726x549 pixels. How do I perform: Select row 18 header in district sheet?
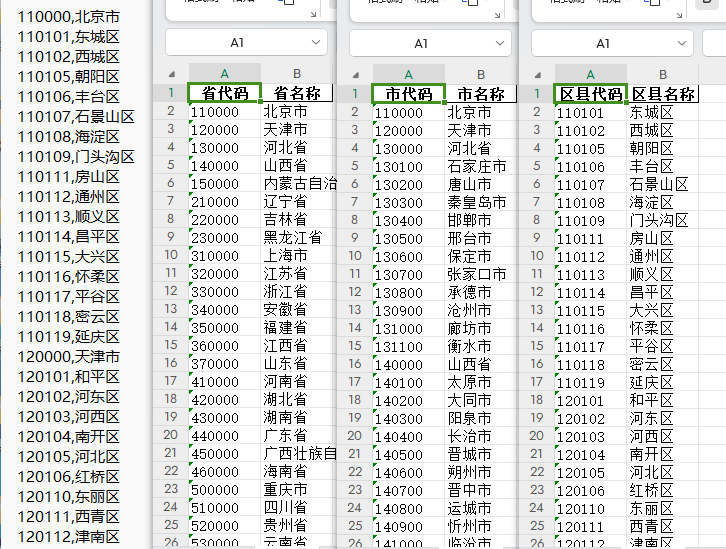(x=537, y=400)
